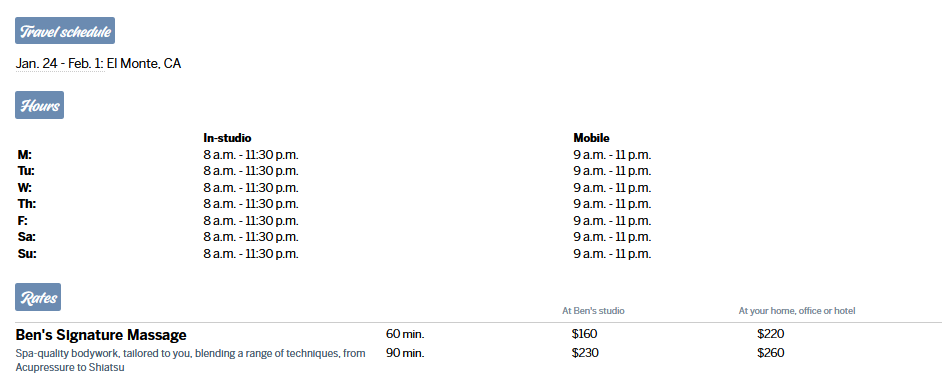Click the Rates heading badge
The image size is (943, 389).
pyautogui.click(x=38, y=297)
